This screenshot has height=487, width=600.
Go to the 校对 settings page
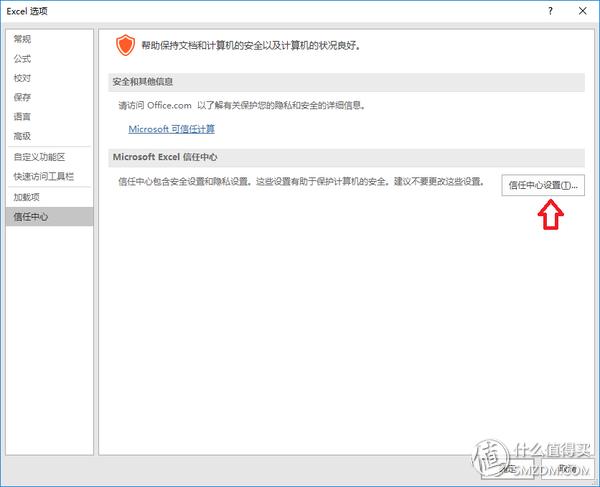49,78
